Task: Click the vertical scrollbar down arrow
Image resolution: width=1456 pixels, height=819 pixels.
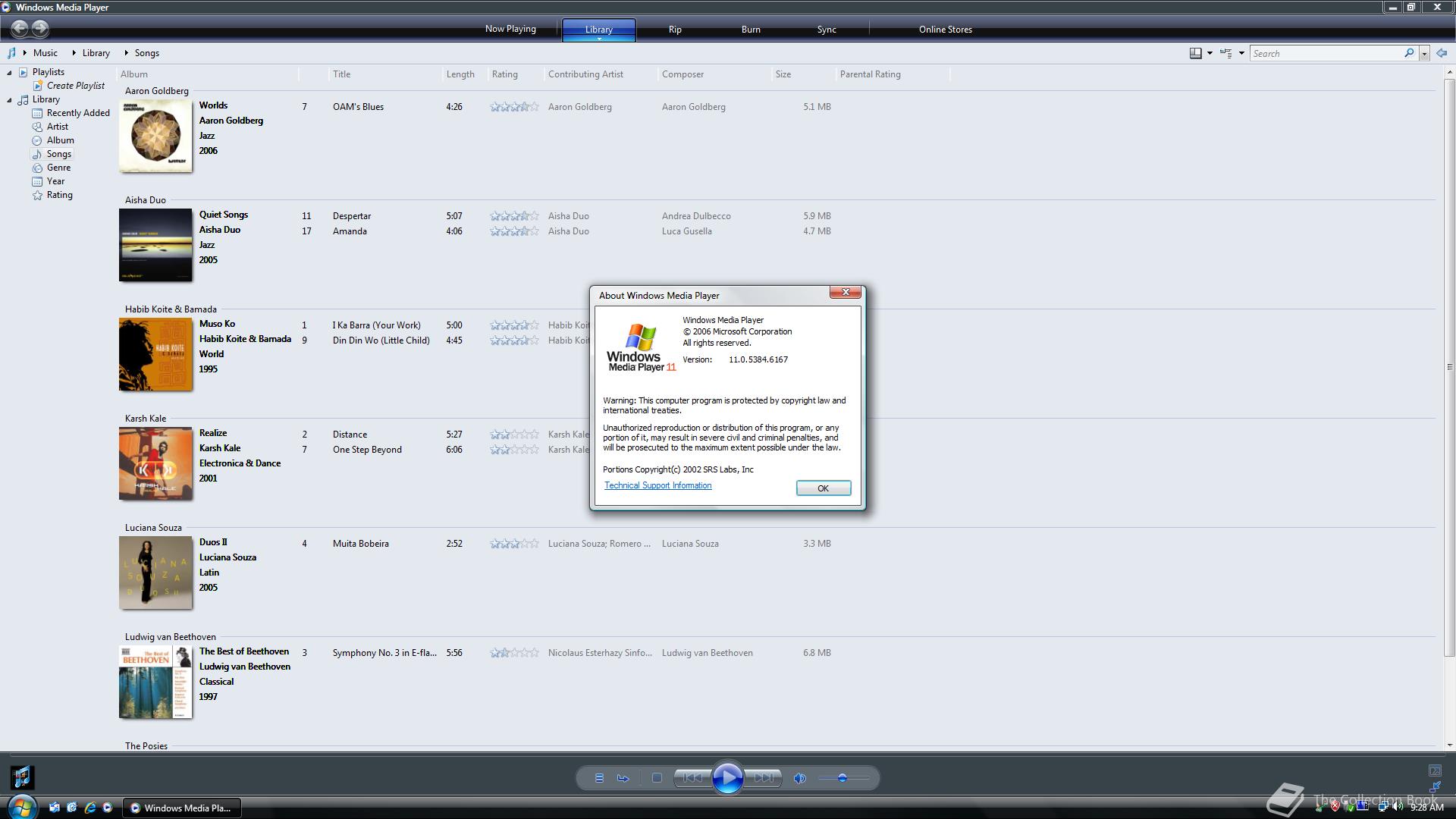Action: coord(1450,745)
